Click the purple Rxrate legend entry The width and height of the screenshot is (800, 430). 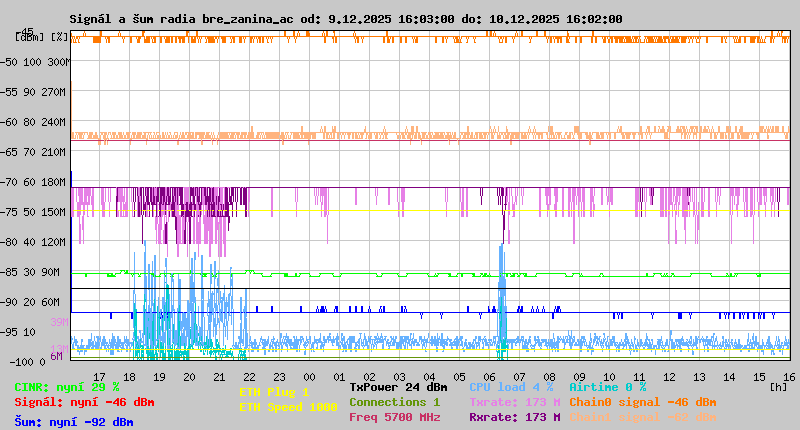click(x=514, y=417)
